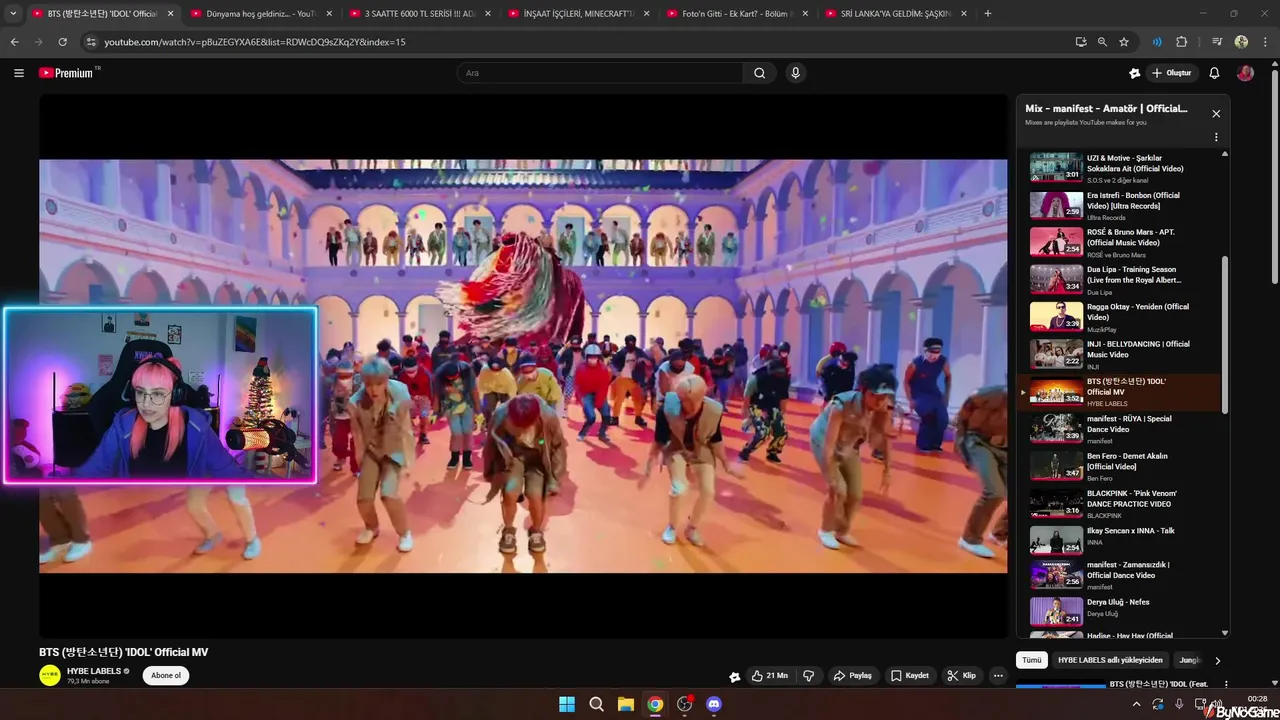Viewport: 1280px width, 720px height.
Task: Click the Oluştur create button
Action: 1171,73
